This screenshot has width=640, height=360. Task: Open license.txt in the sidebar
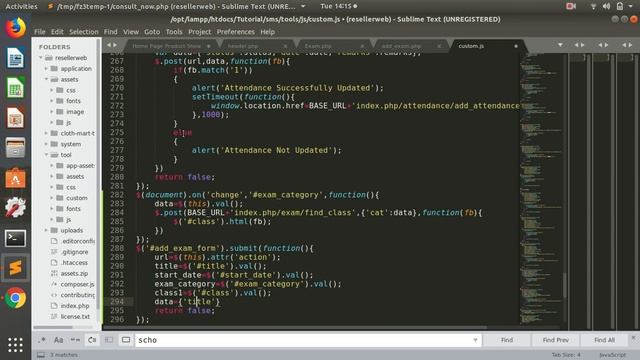tap(75, 316)
